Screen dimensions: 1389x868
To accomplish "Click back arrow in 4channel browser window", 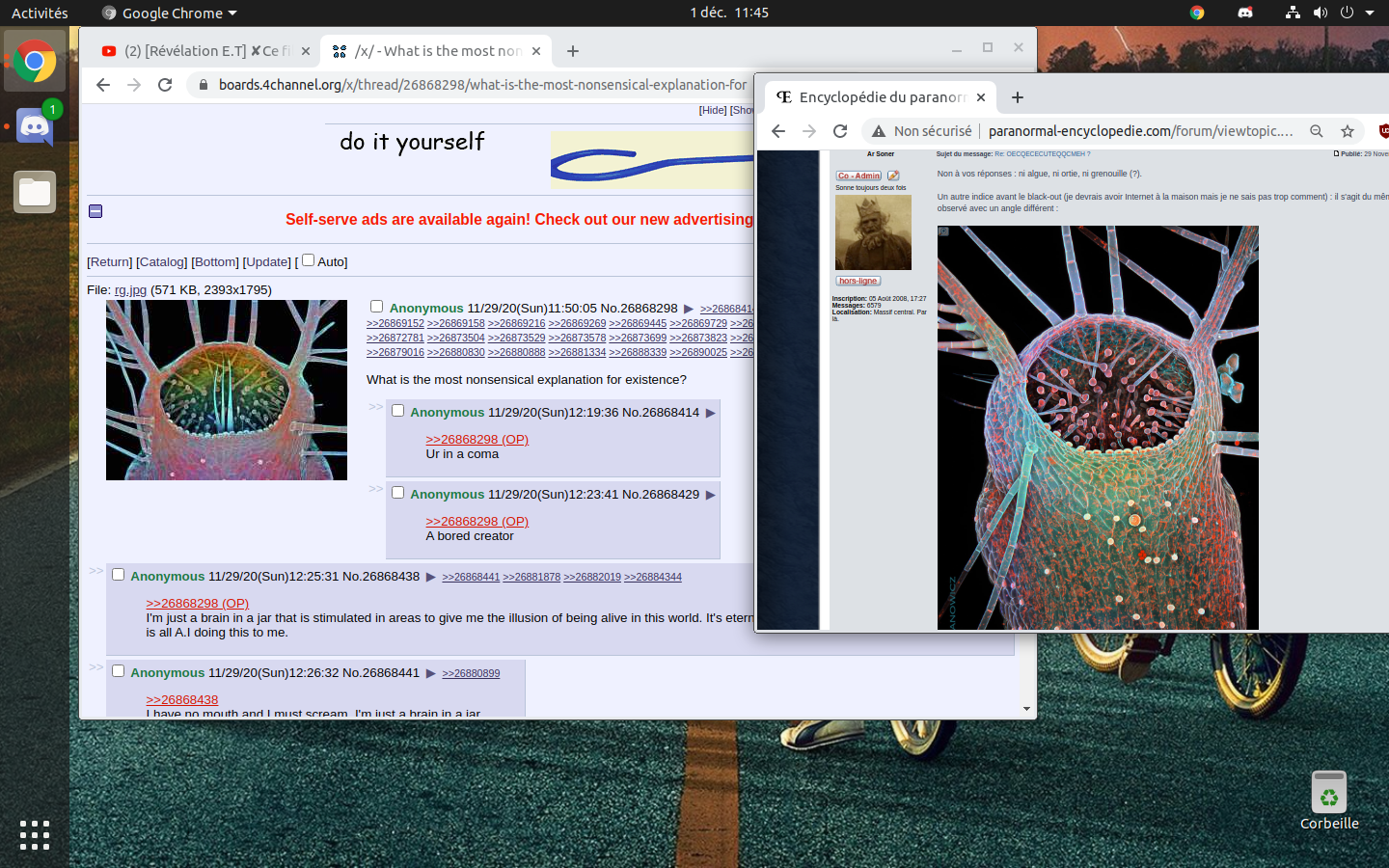I will [103, 85].
